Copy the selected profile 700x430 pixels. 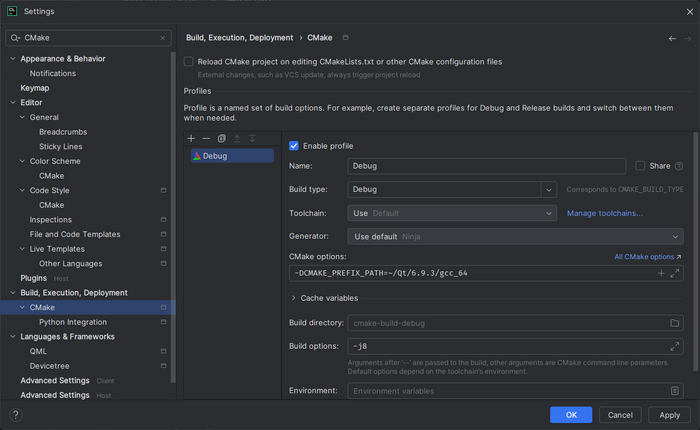(x=221, y=138)
